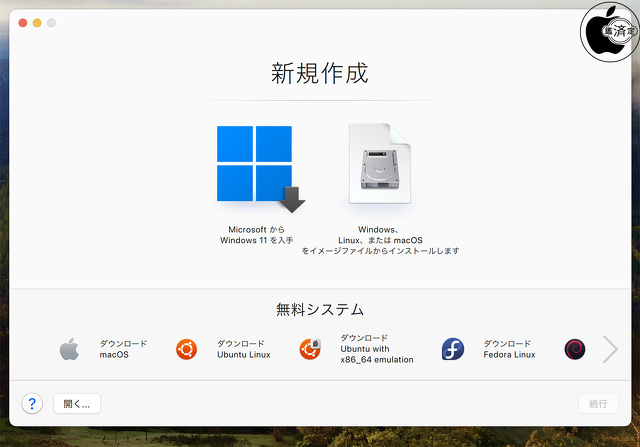The height and width of the screenshot is (447, 640).
Task: Choose the disk image file installer icon
Action: coord(380,163)
